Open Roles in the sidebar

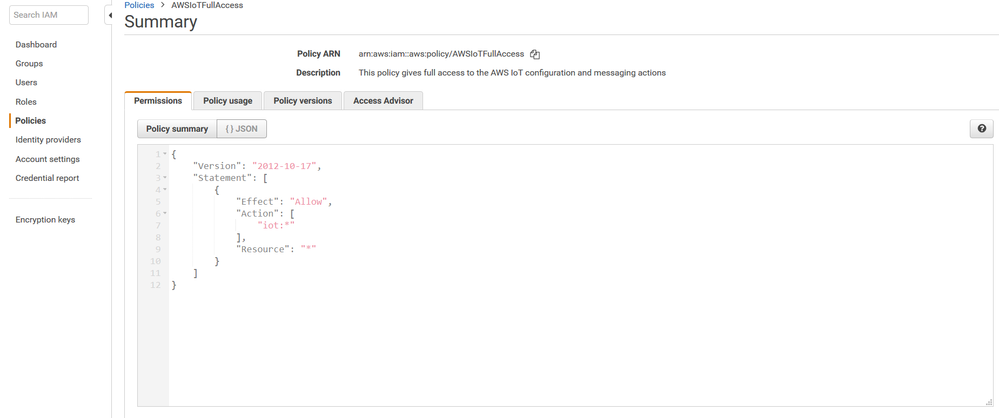coord(26,101)
